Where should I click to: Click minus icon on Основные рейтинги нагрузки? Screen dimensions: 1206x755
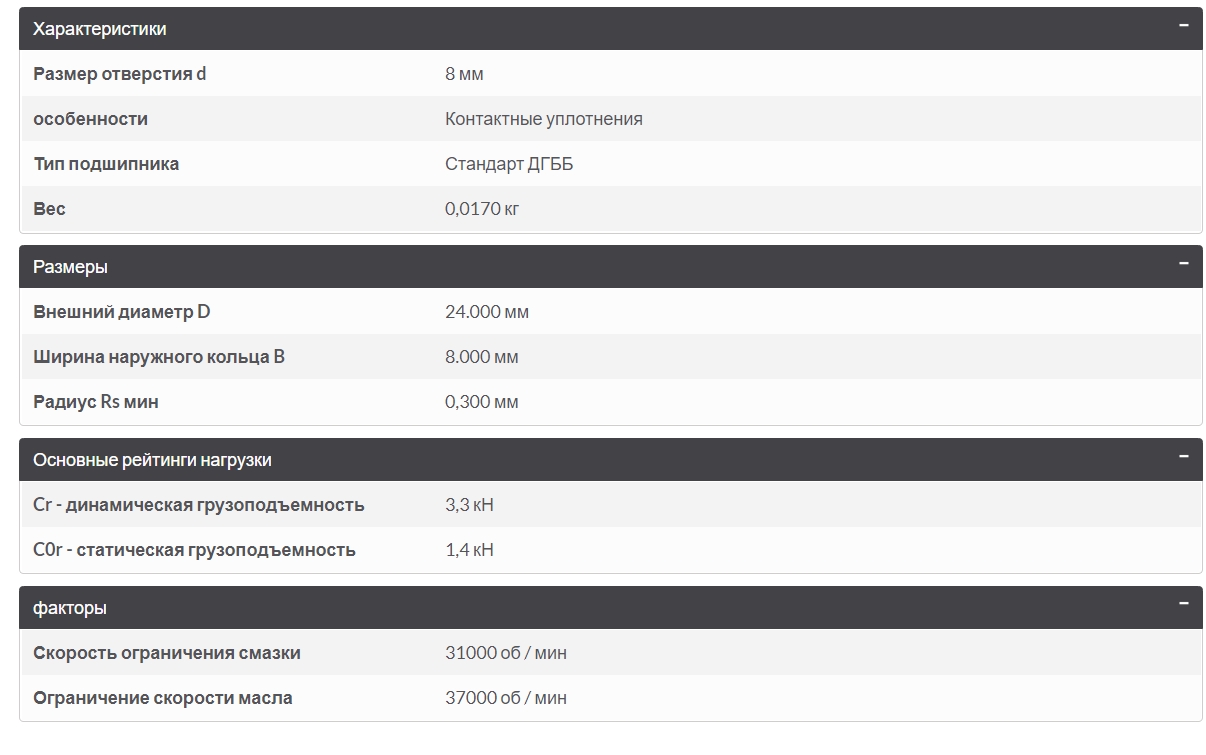[1183, 457]
